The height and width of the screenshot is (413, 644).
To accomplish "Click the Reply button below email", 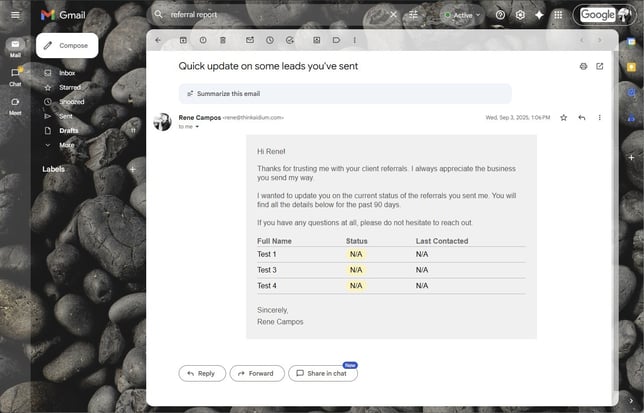I will pos(201,373).
